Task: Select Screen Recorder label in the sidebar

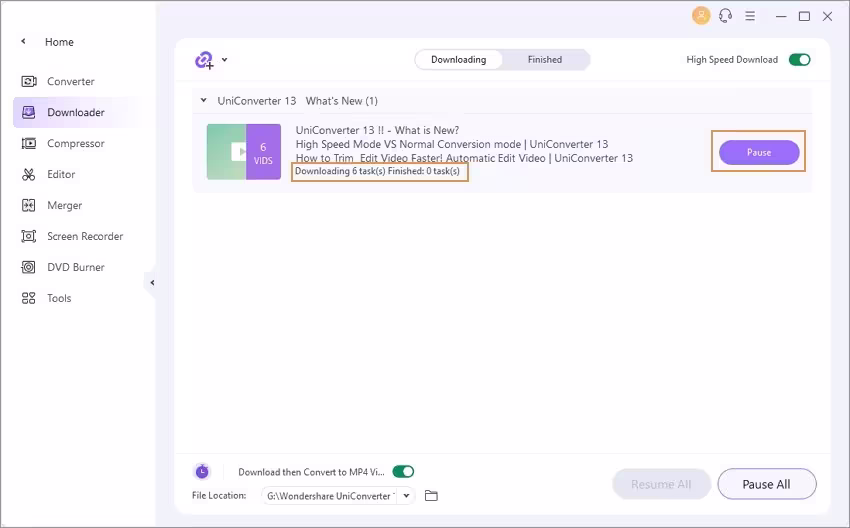Action: click(x=85, y=236)
